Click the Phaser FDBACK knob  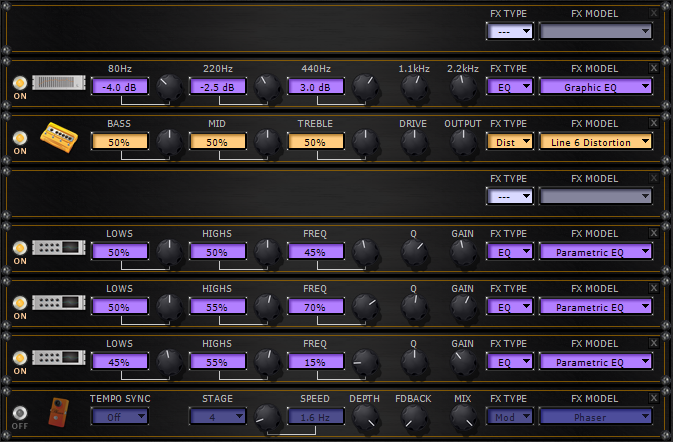point(415,417)
